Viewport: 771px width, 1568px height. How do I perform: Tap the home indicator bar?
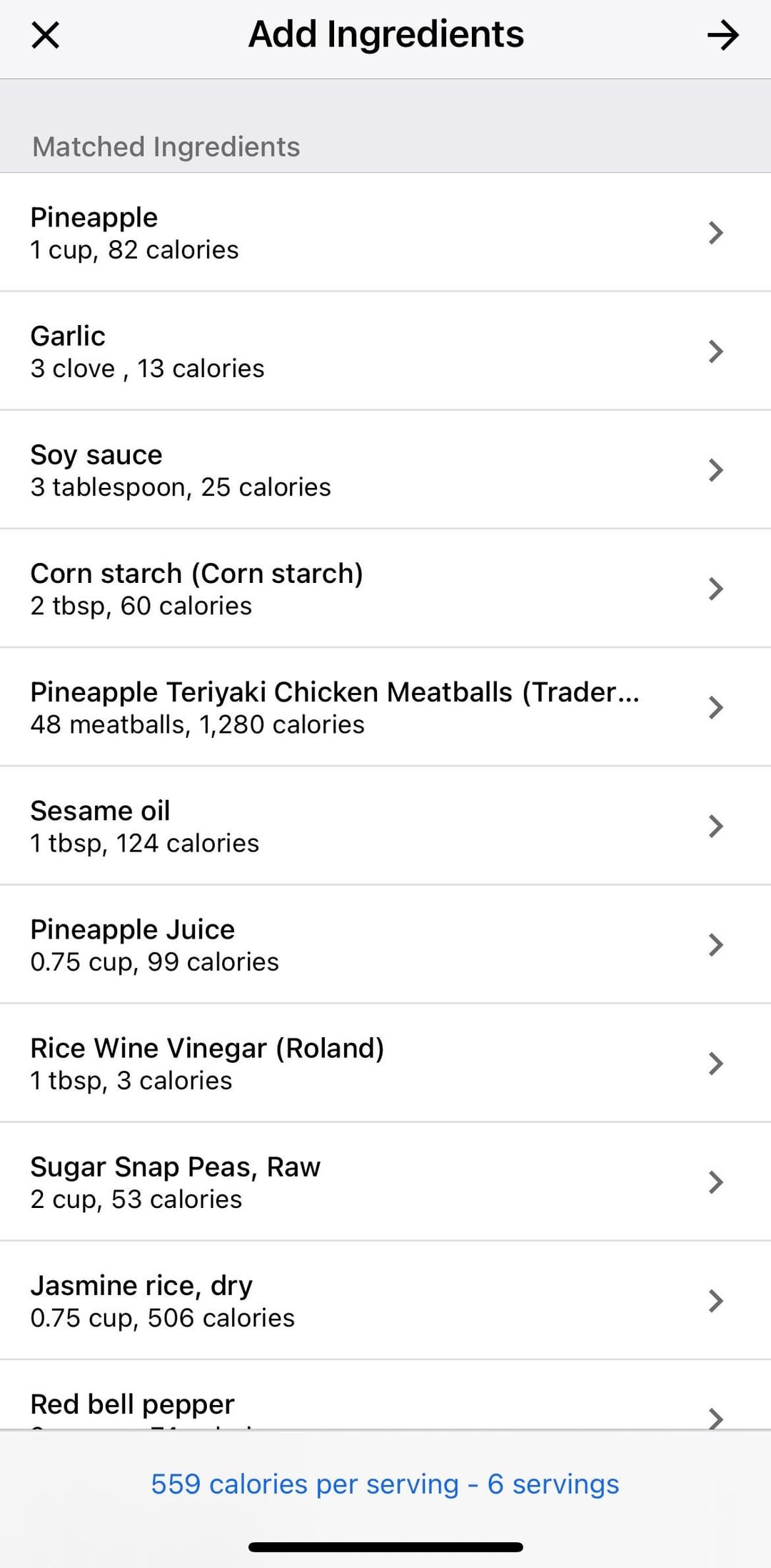point(385,1547)
